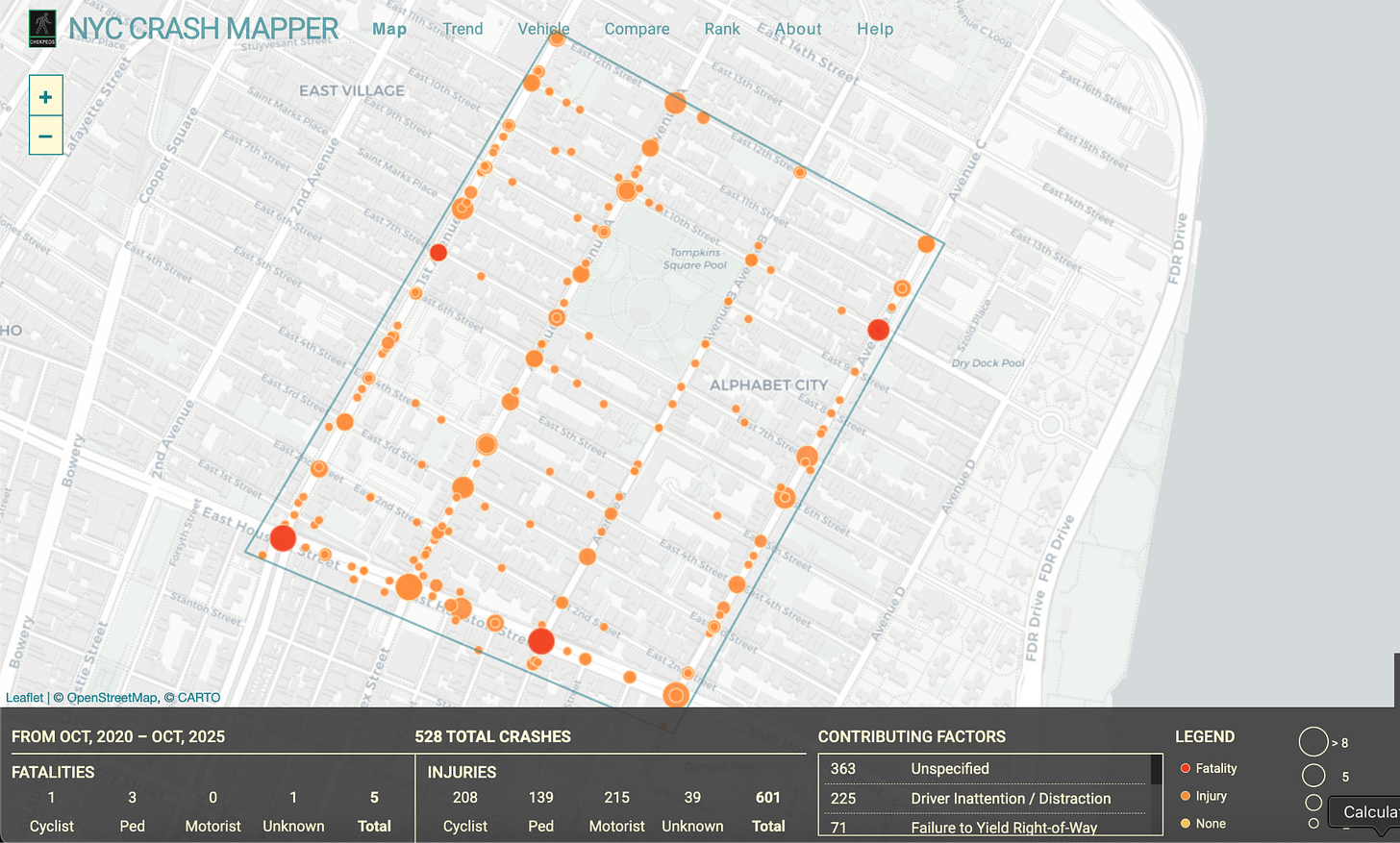Click the Dry Dock Pool label

tap(987, 363)
